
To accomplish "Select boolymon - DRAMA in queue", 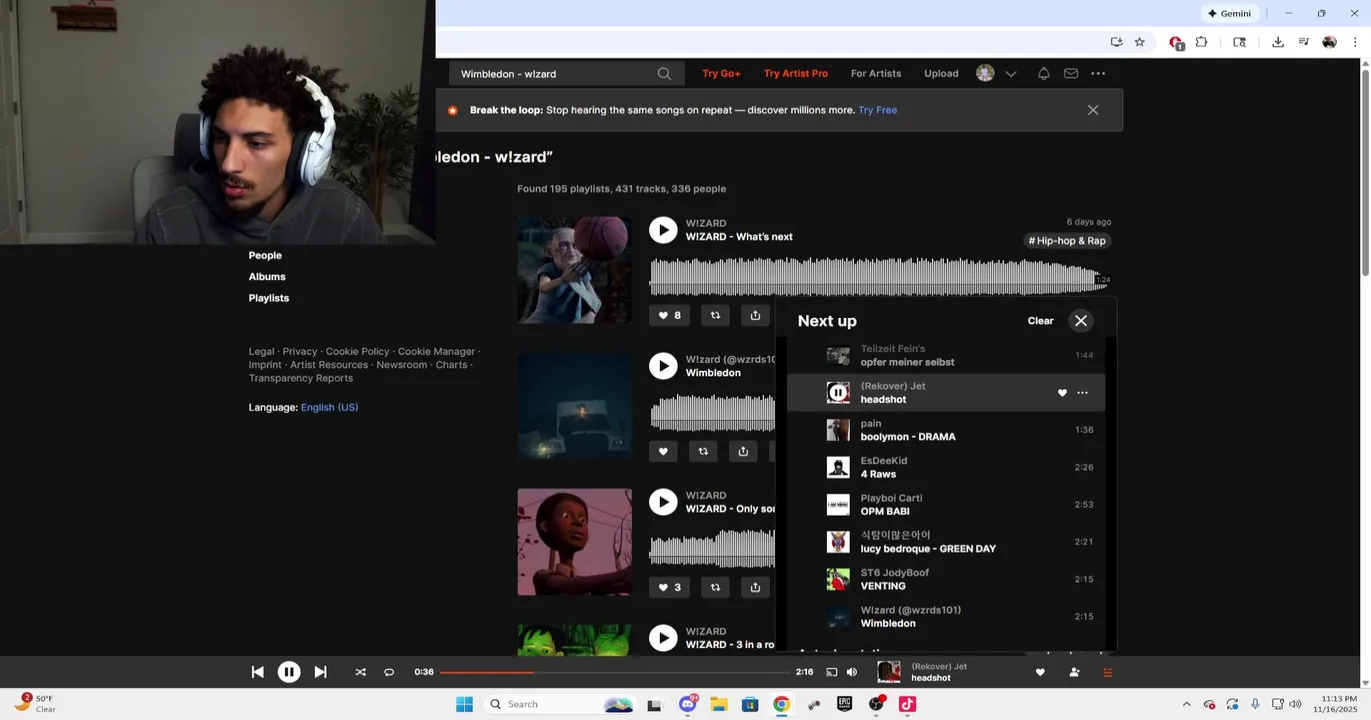I will pos(946,430).
